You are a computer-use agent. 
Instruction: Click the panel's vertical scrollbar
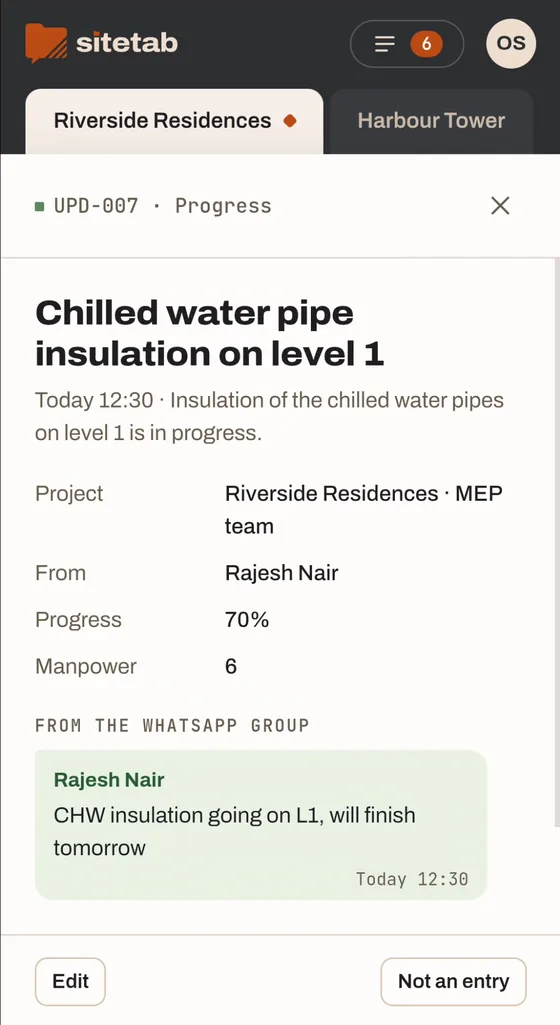coord(556,543)
